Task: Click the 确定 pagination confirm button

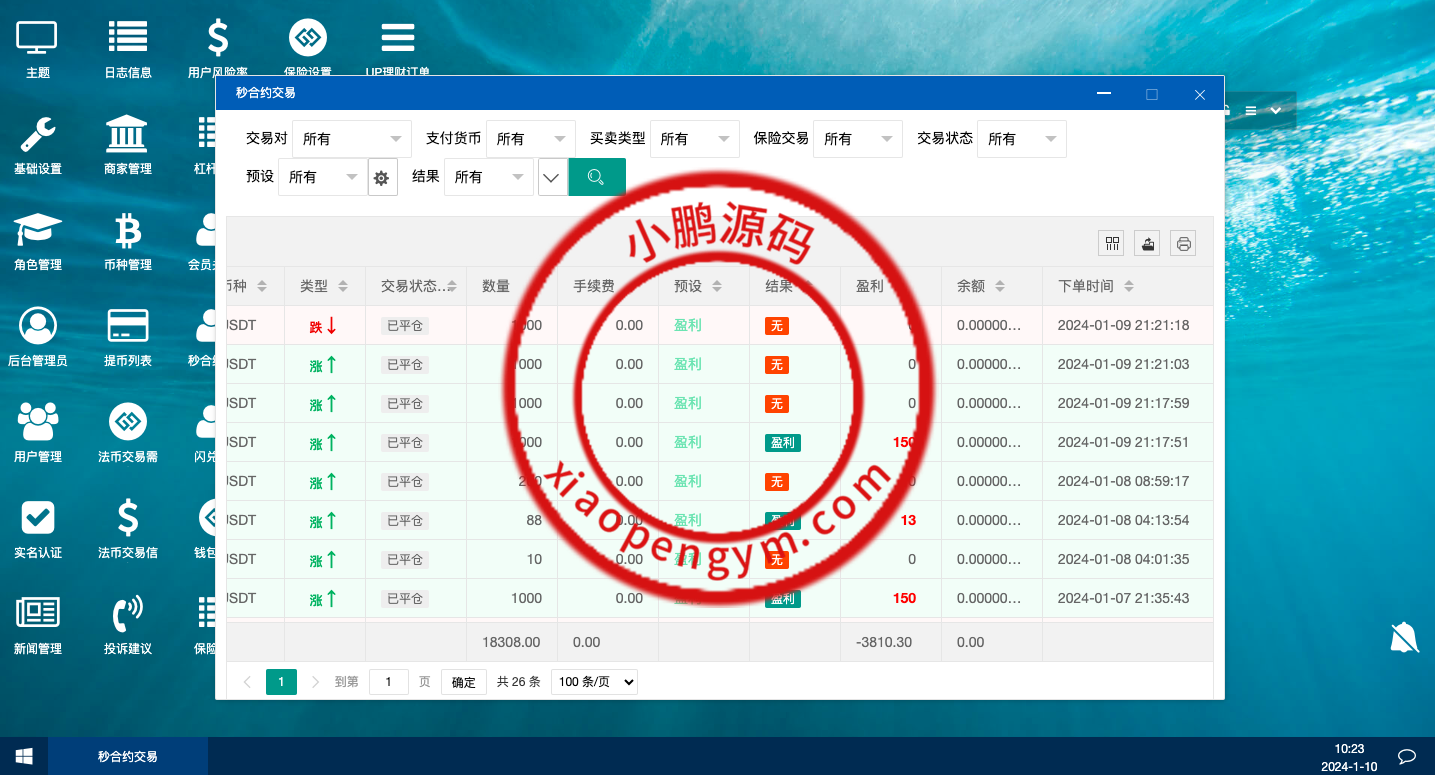Action: (x=464, y=682)
